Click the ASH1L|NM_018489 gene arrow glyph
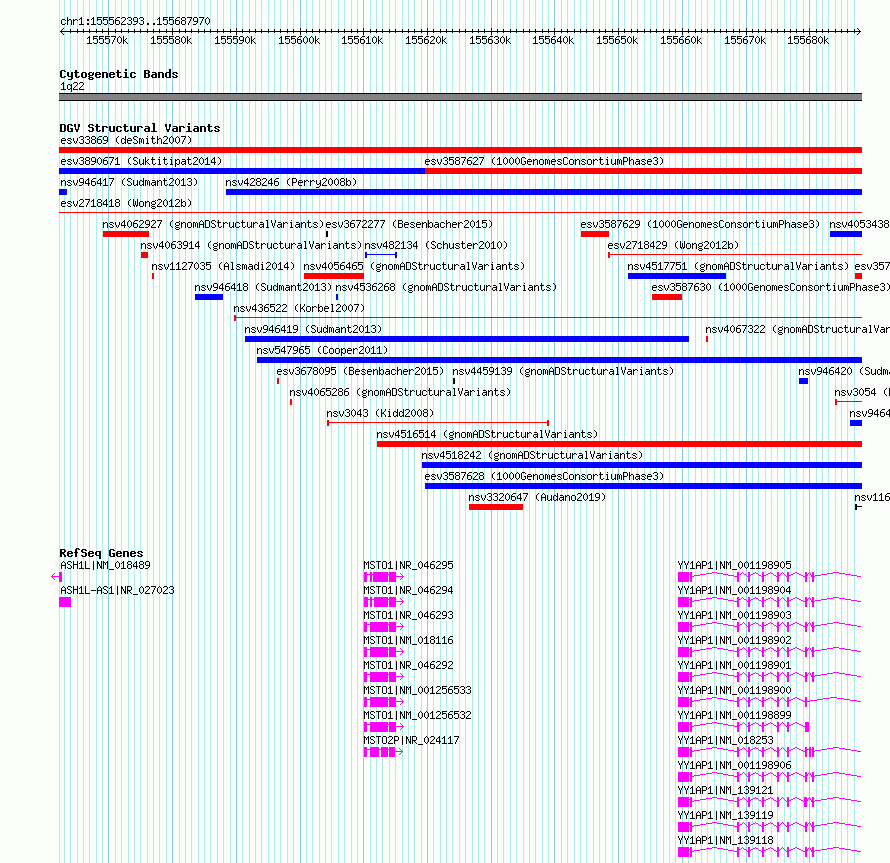The height and width of the screenshot is (863, 890). coord(56,577)
